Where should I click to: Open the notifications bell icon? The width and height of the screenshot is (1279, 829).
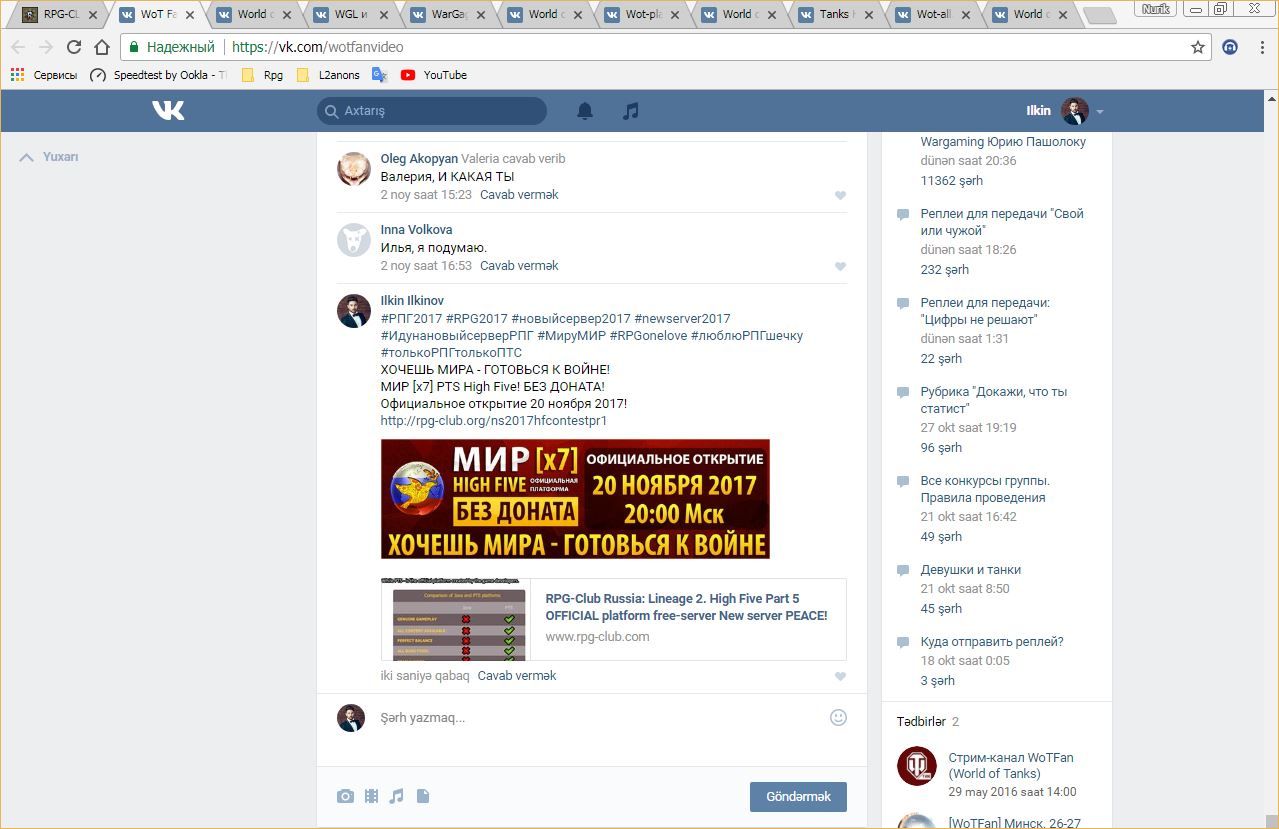point(585,111)
